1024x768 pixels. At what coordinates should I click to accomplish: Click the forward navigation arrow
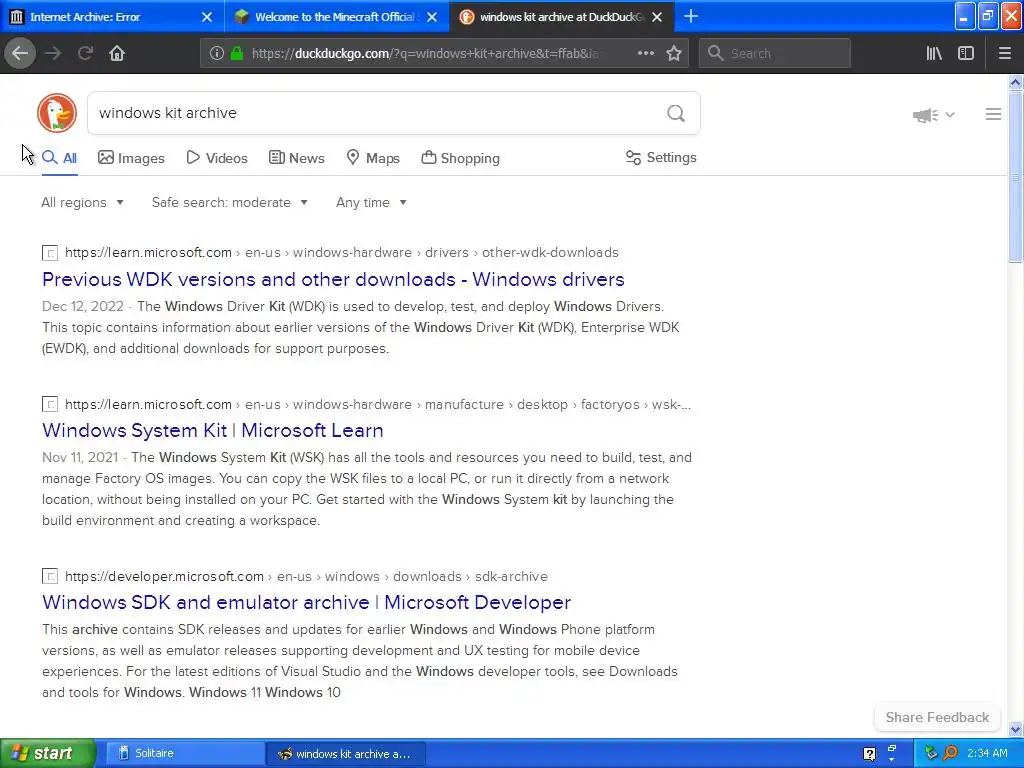[53, 53]
